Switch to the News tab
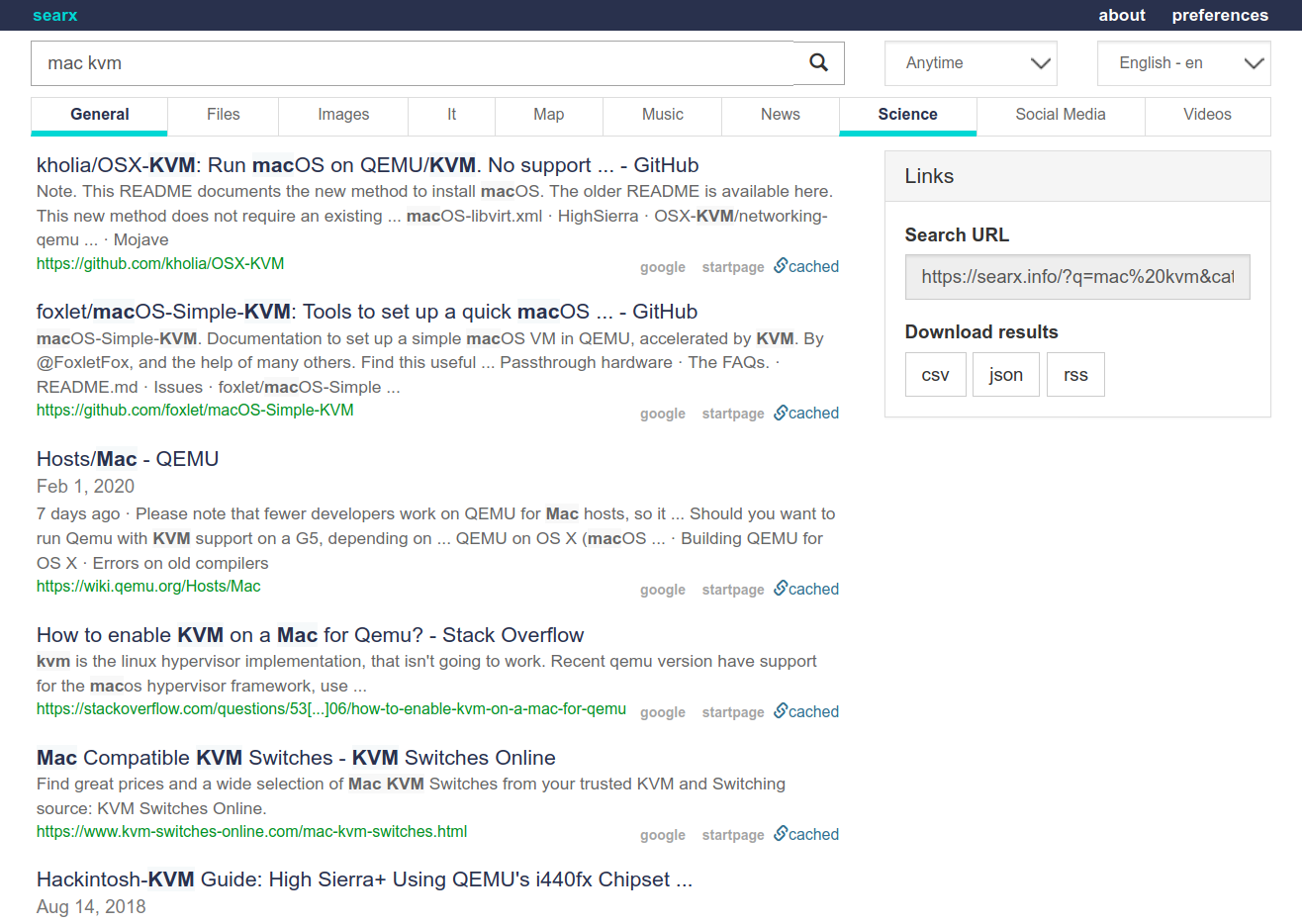 pos(781,115)
